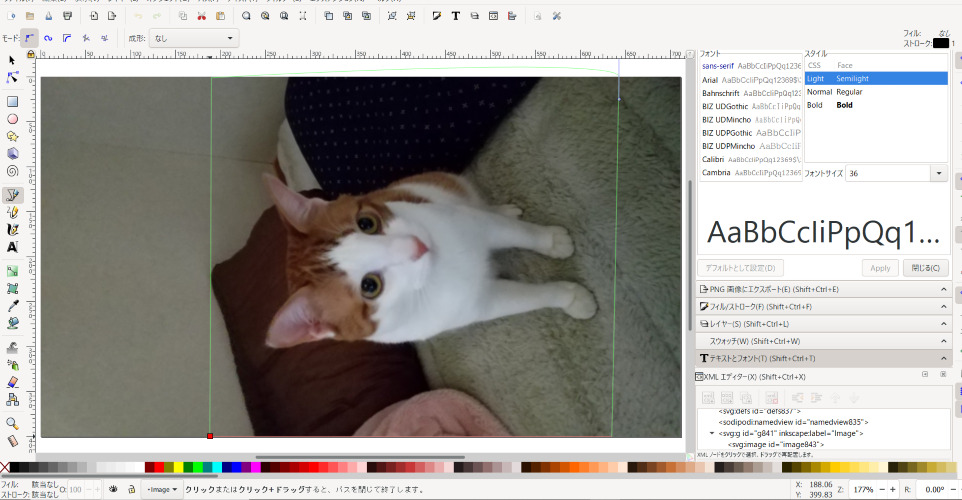Select the 3D box tool

12,153
